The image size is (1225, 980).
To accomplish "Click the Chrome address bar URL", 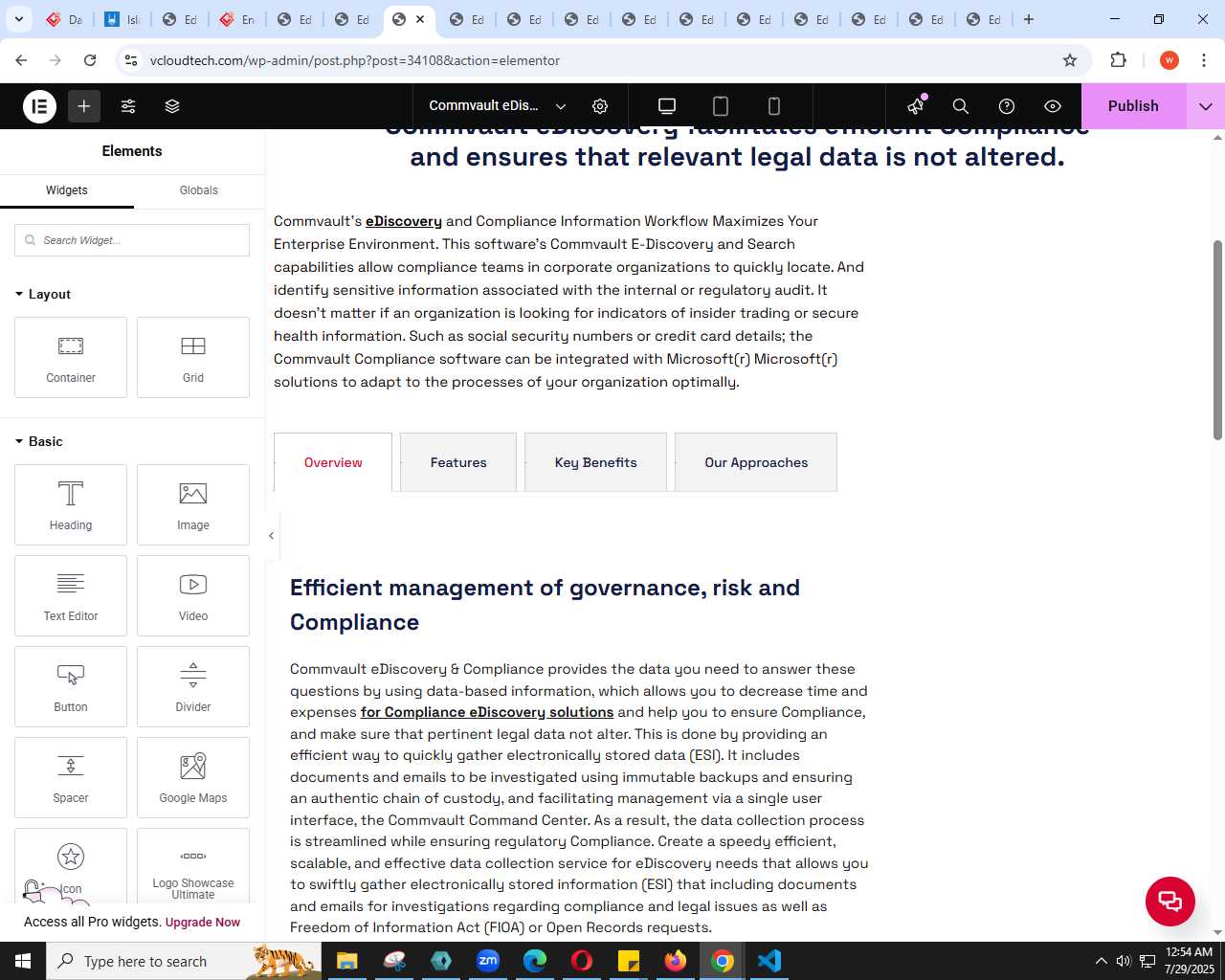I will pyautogui.click(x=355, y=60).
